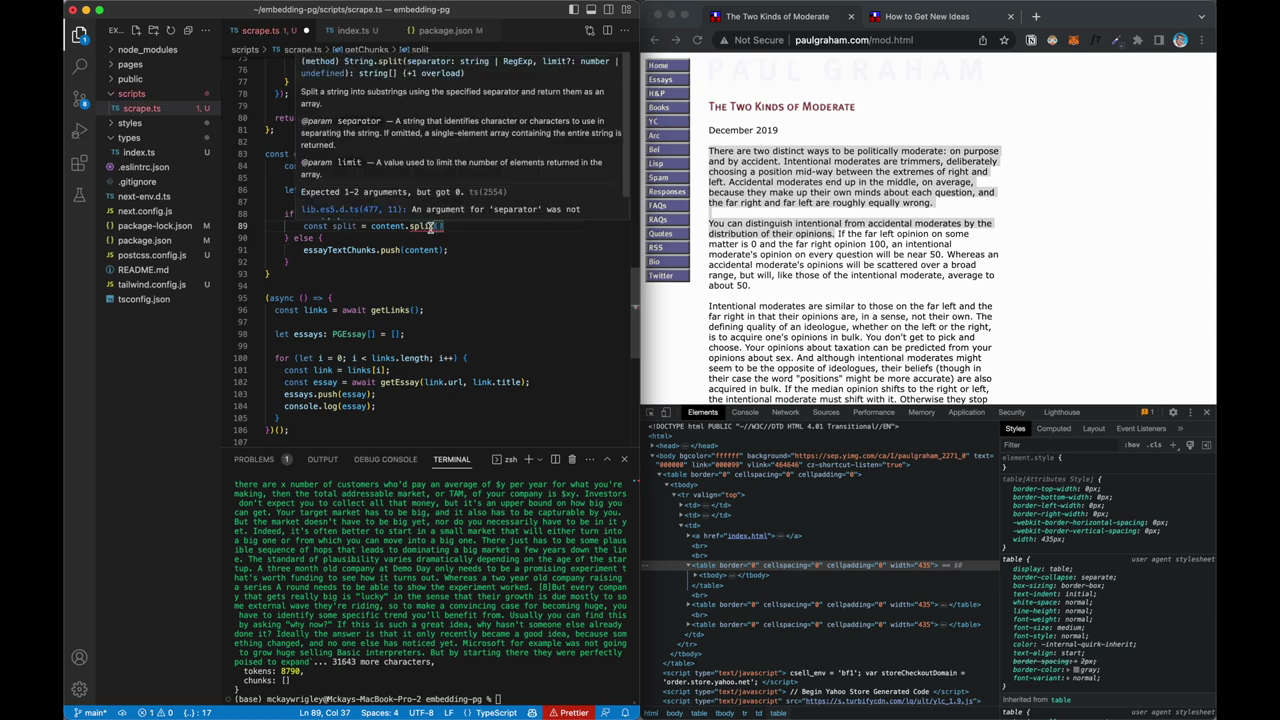Maximize the terminal panel with the chevron-up
Image resolution: width=1280 pixels, height=720 pixels.
(x=606, y=459)
